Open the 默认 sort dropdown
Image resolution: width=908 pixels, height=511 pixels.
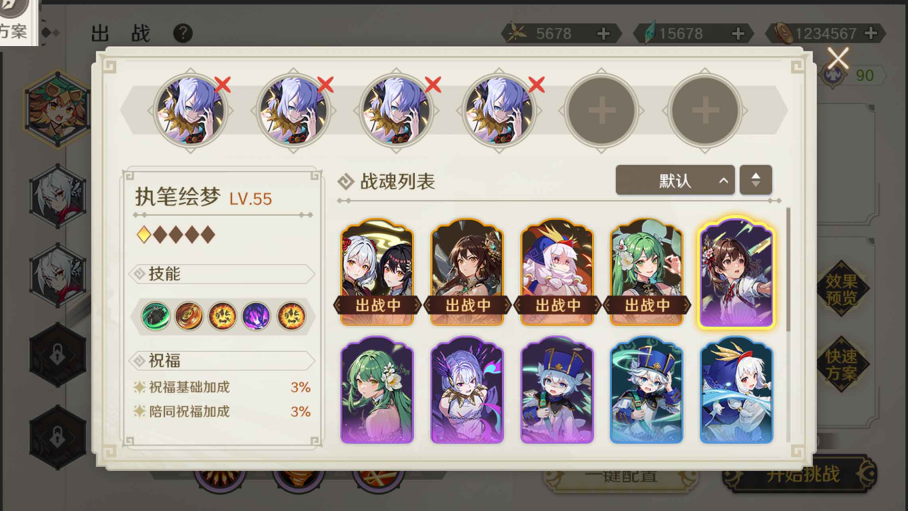[x=675, y=180]
